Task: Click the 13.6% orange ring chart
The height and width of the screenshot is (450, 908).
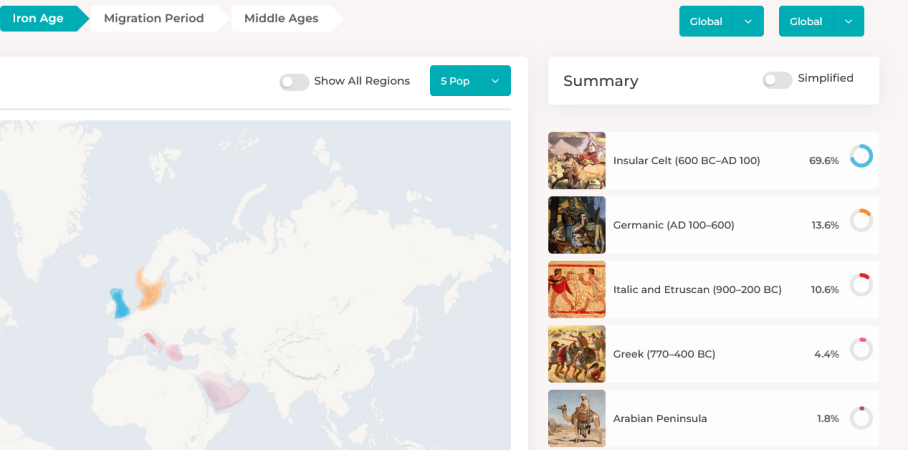Action: pos(861,221)
